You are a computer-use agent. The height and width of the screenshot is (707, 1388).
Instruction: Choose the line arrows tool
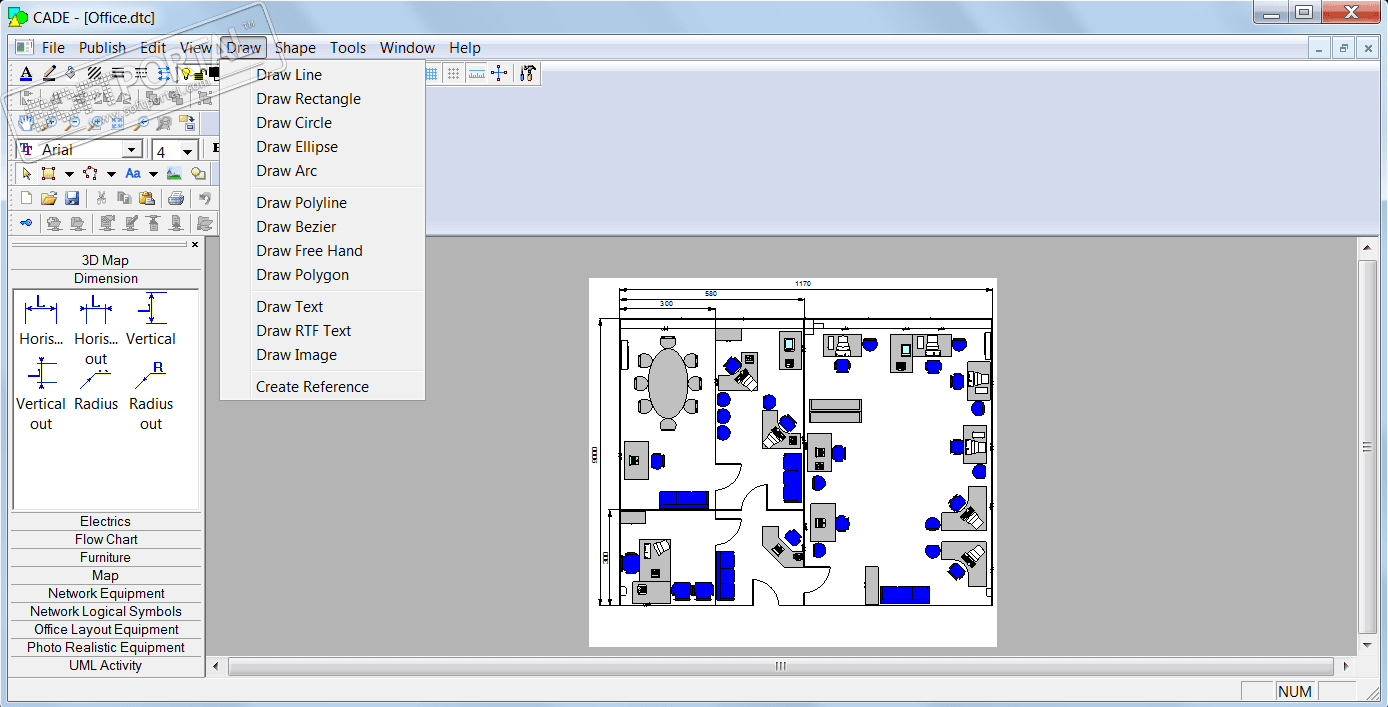tap(164, 73)
